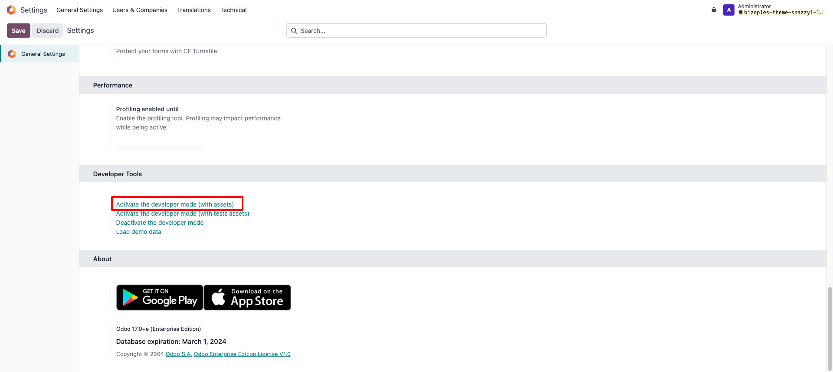Activate the developer mode (with assets)
This screenshot has width=833, height=372.
tap(175, 204)
